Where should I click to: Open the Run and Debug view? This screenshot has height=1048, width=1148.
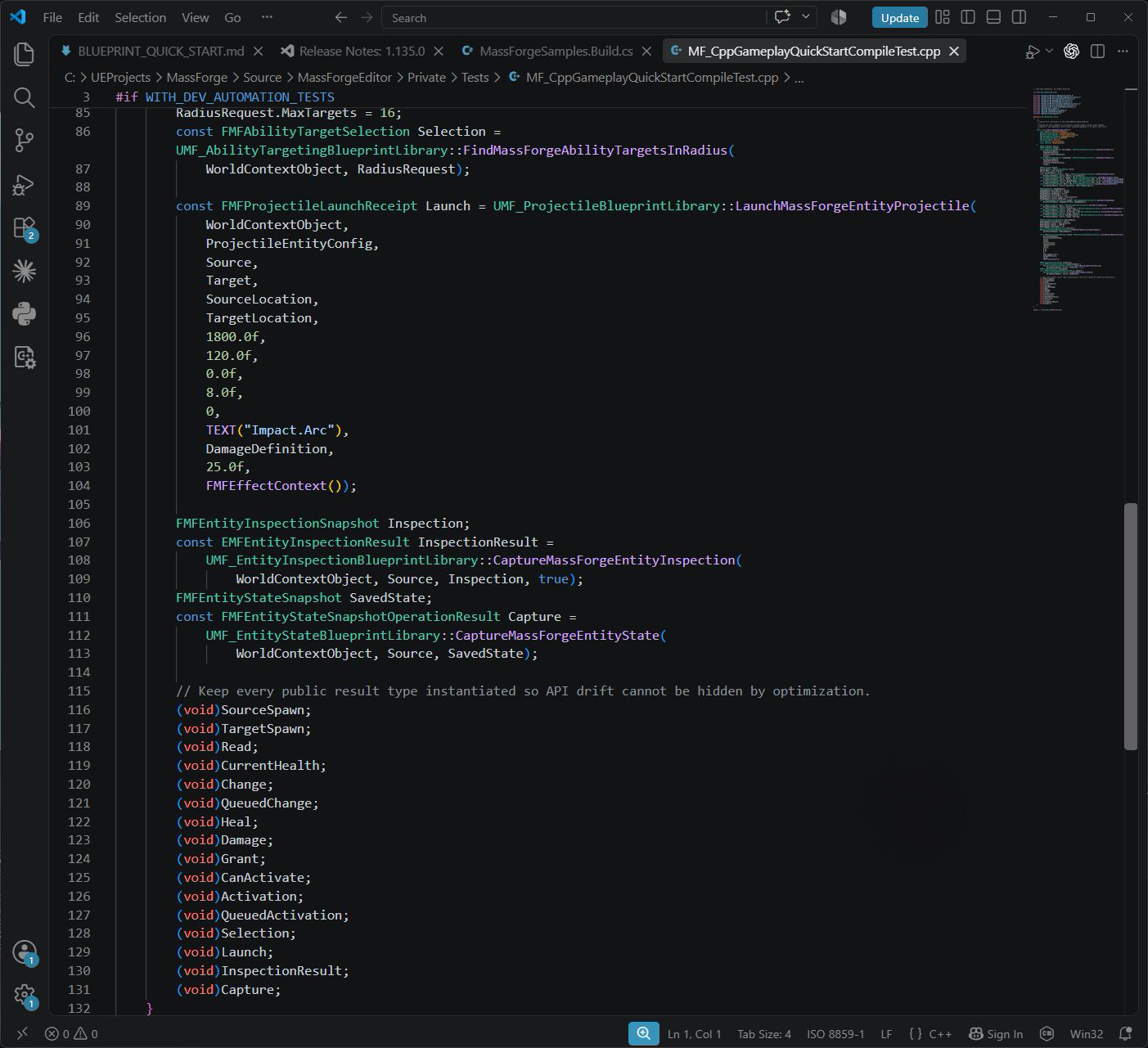[25, 185]
